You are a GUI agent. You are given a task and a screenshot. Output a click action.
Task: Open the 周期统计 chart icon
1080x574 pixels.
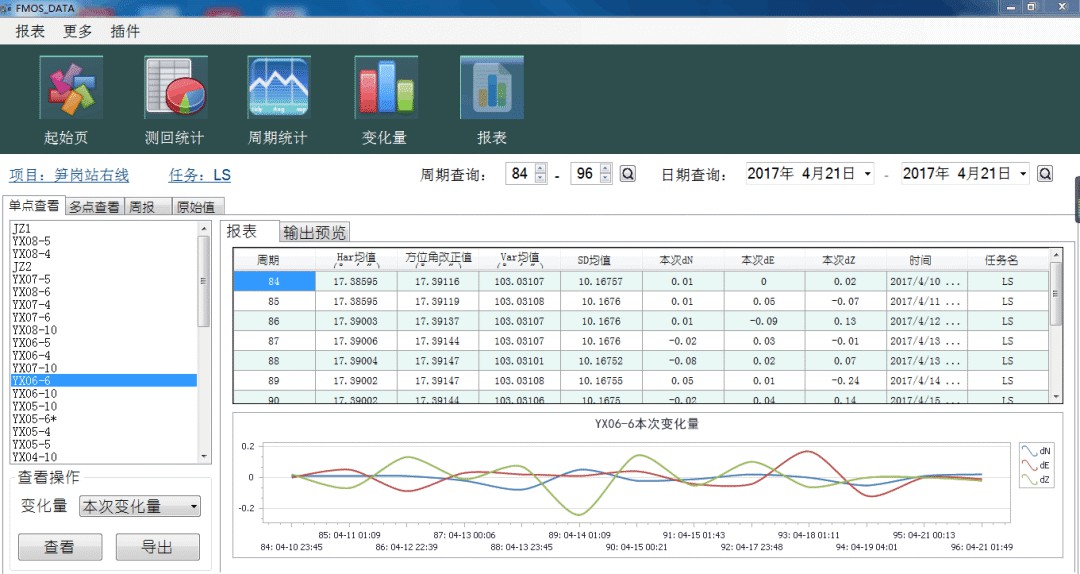click(x=279, y=89)
